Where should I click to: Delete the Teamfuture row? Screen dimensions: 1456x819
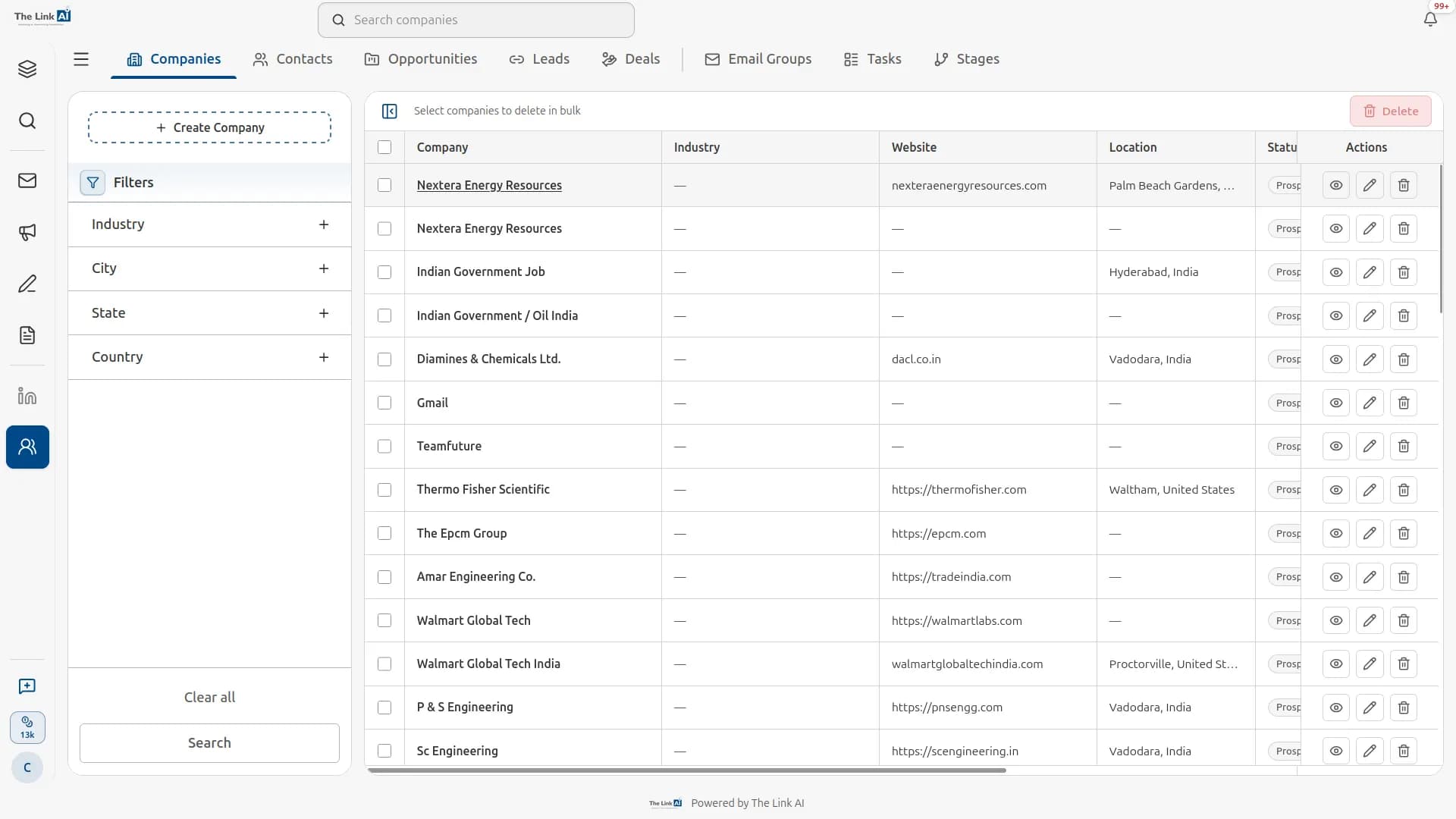(1404, 446)
